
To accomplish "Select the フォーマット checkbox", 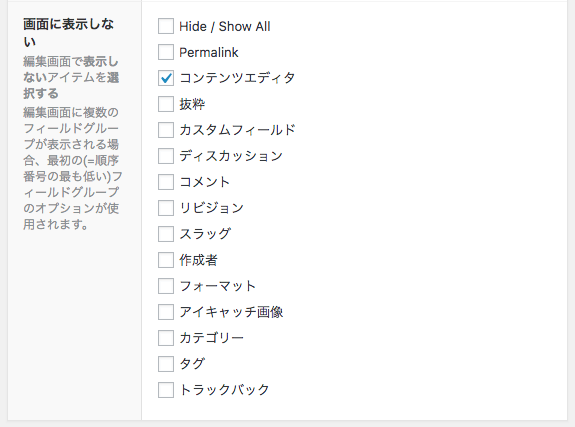I will click(166, 286).
